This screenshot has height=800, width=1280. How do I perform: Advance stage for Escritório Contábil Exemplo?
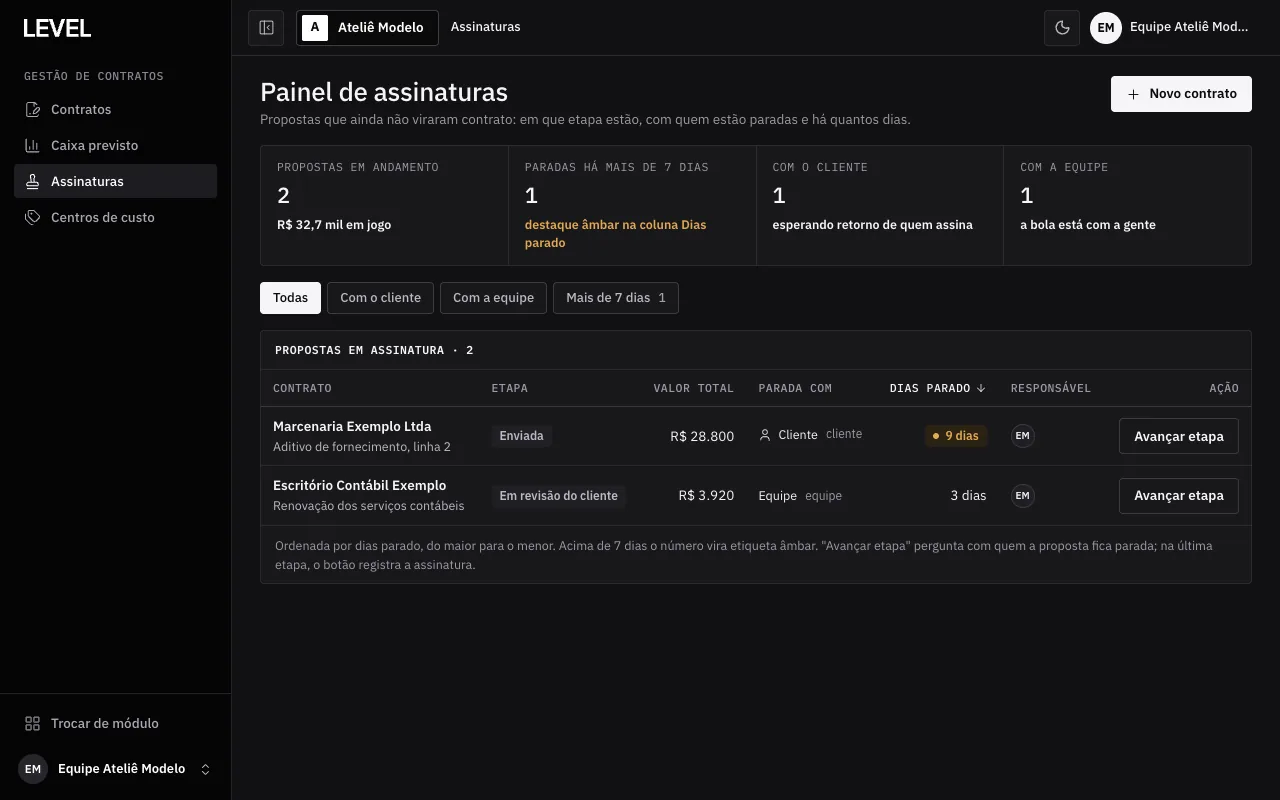[x=1178, y=496]
